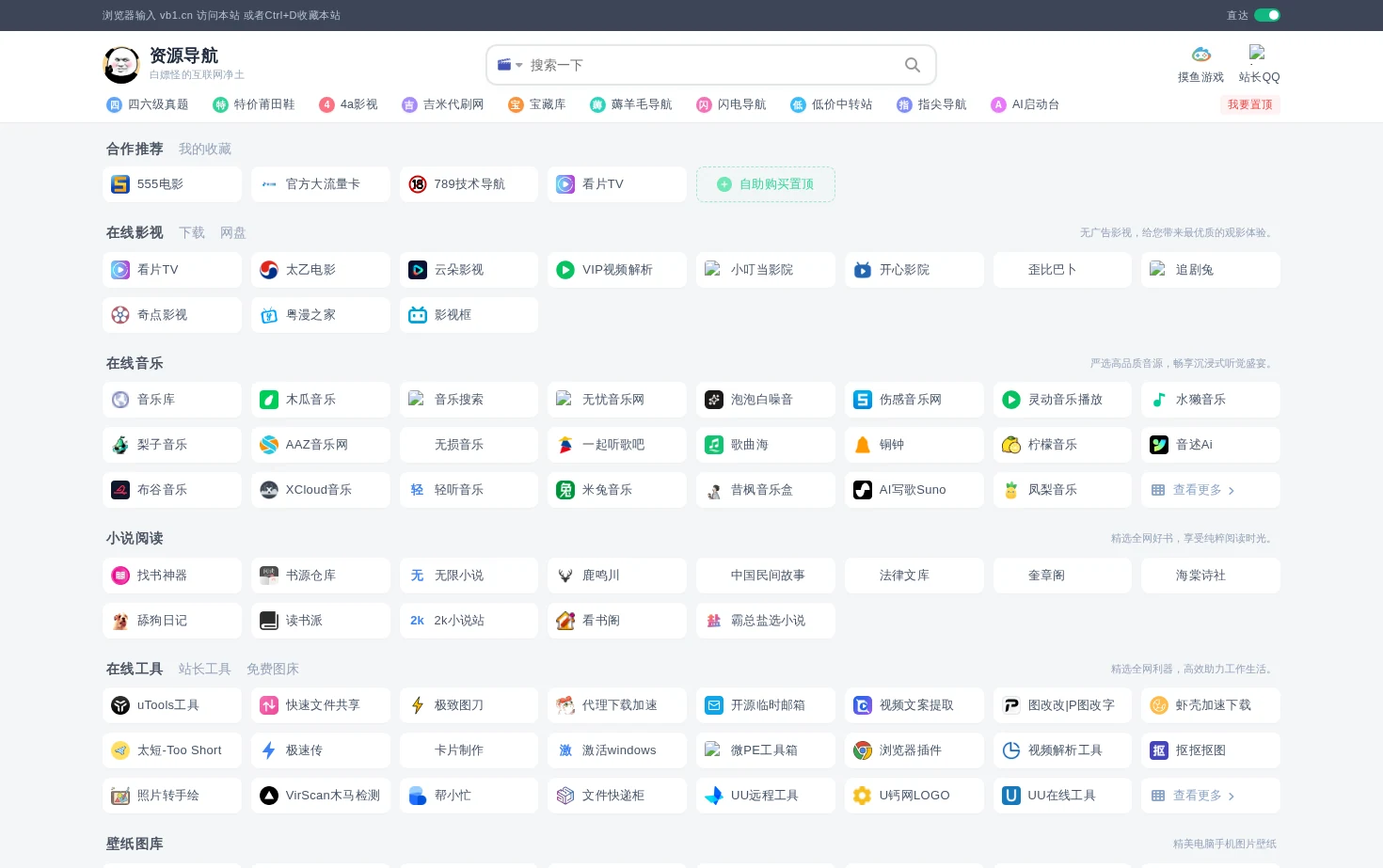Switch to 网盘 tab

pos(233,232)
